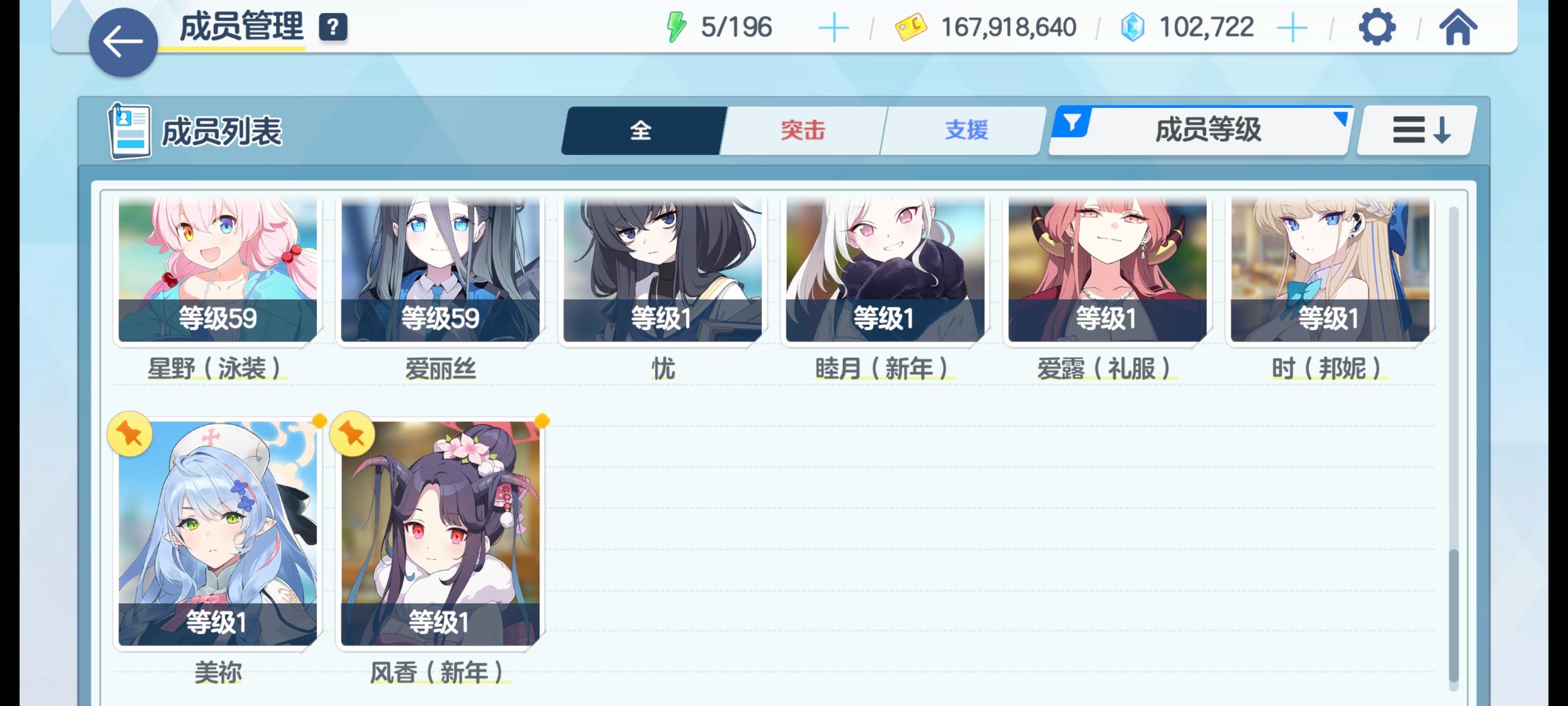Open the settings gear
Viewport: 1568px width, 706px height.
click(1377, 27)
